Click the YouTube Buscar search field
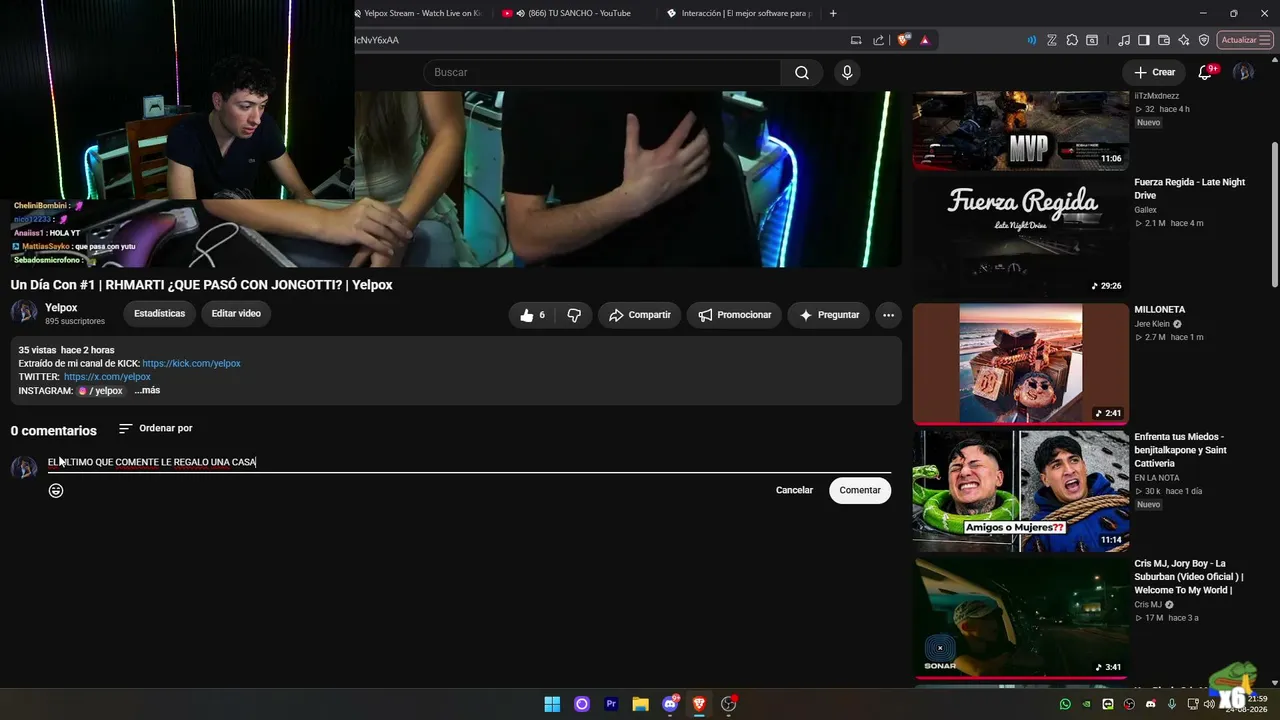Viewport: 1280px width, 720px height. tap(602, 72)
